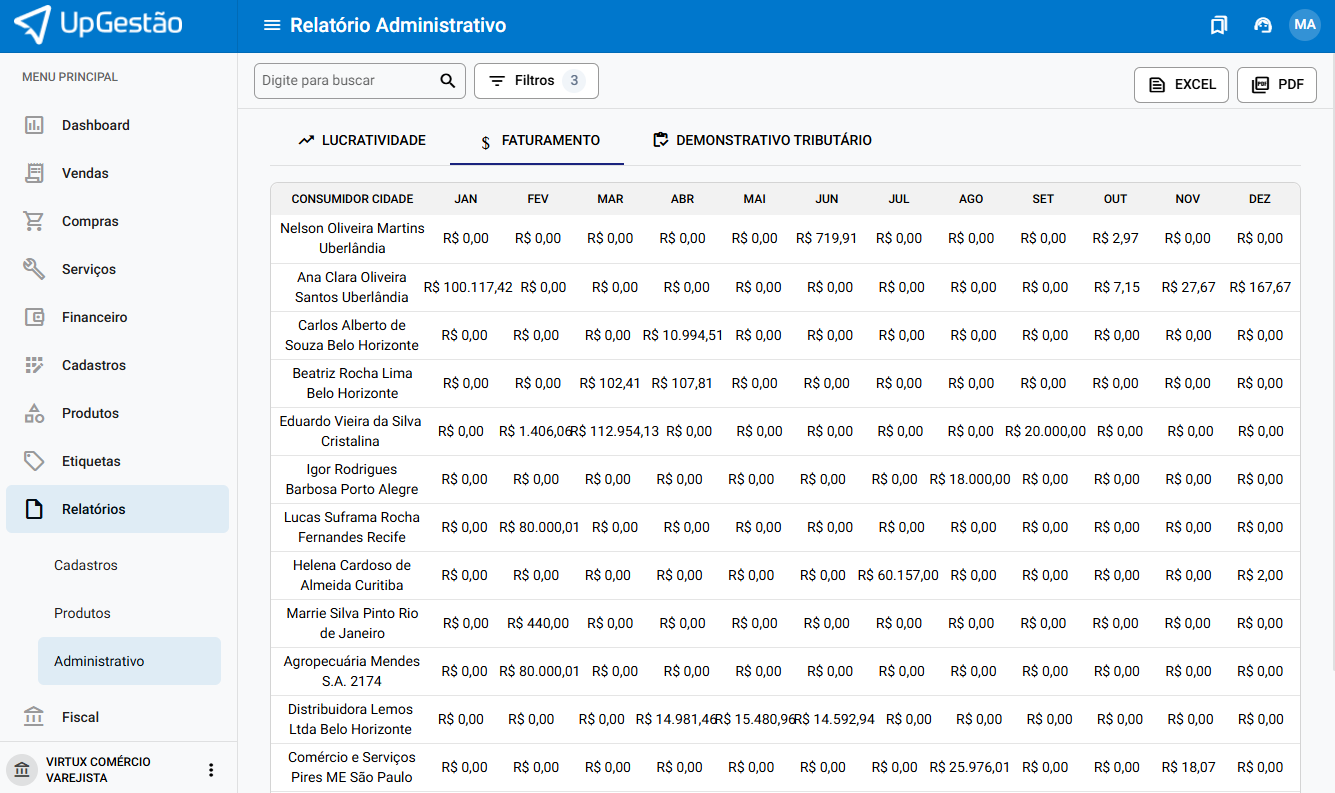Viewport: 1335px width, 793px height.
Task: Select Produtos under Relatórios submenu
Action: pos(82,613)
